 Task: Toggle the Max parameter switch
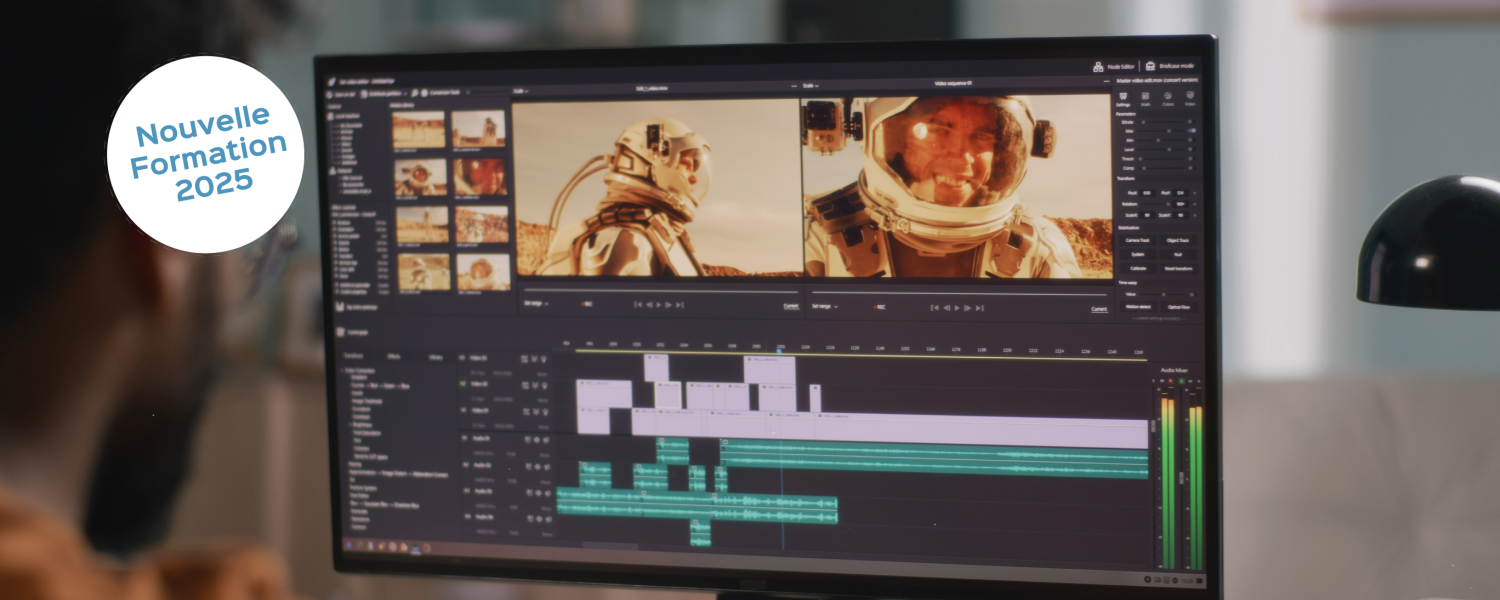pyautogui.click(x=1191, y=131)
